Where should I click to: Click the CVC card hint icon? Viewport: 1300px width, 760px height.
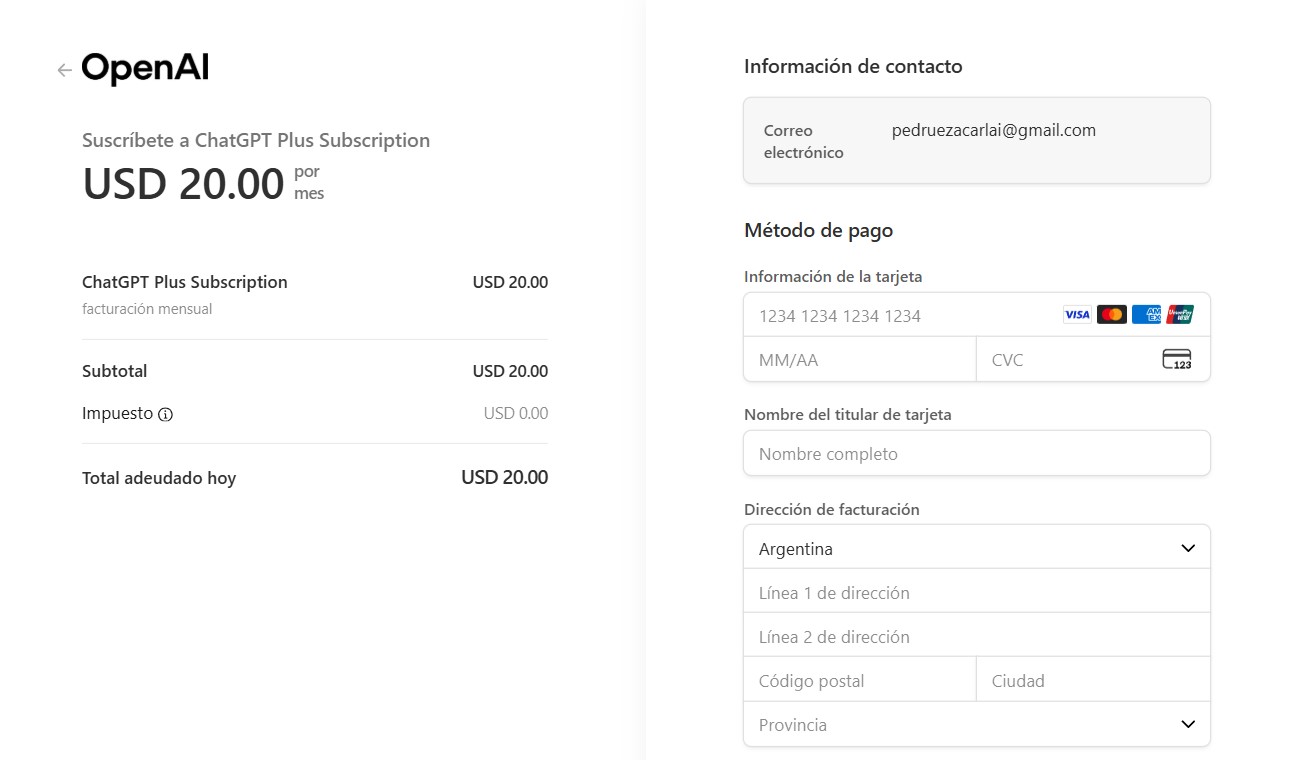(x=1177, y=360)
